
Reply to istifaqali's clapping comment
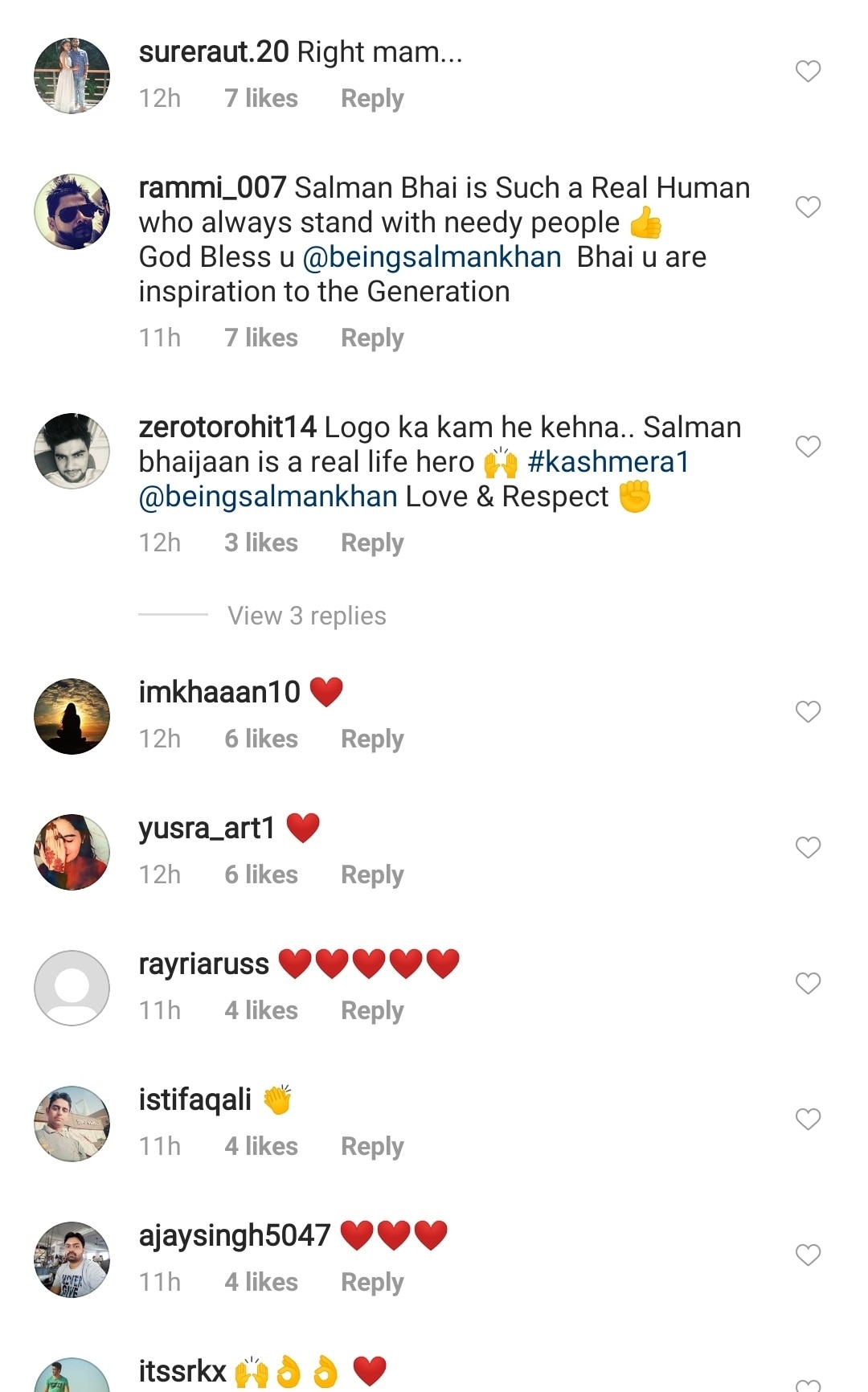[372, 1147]
